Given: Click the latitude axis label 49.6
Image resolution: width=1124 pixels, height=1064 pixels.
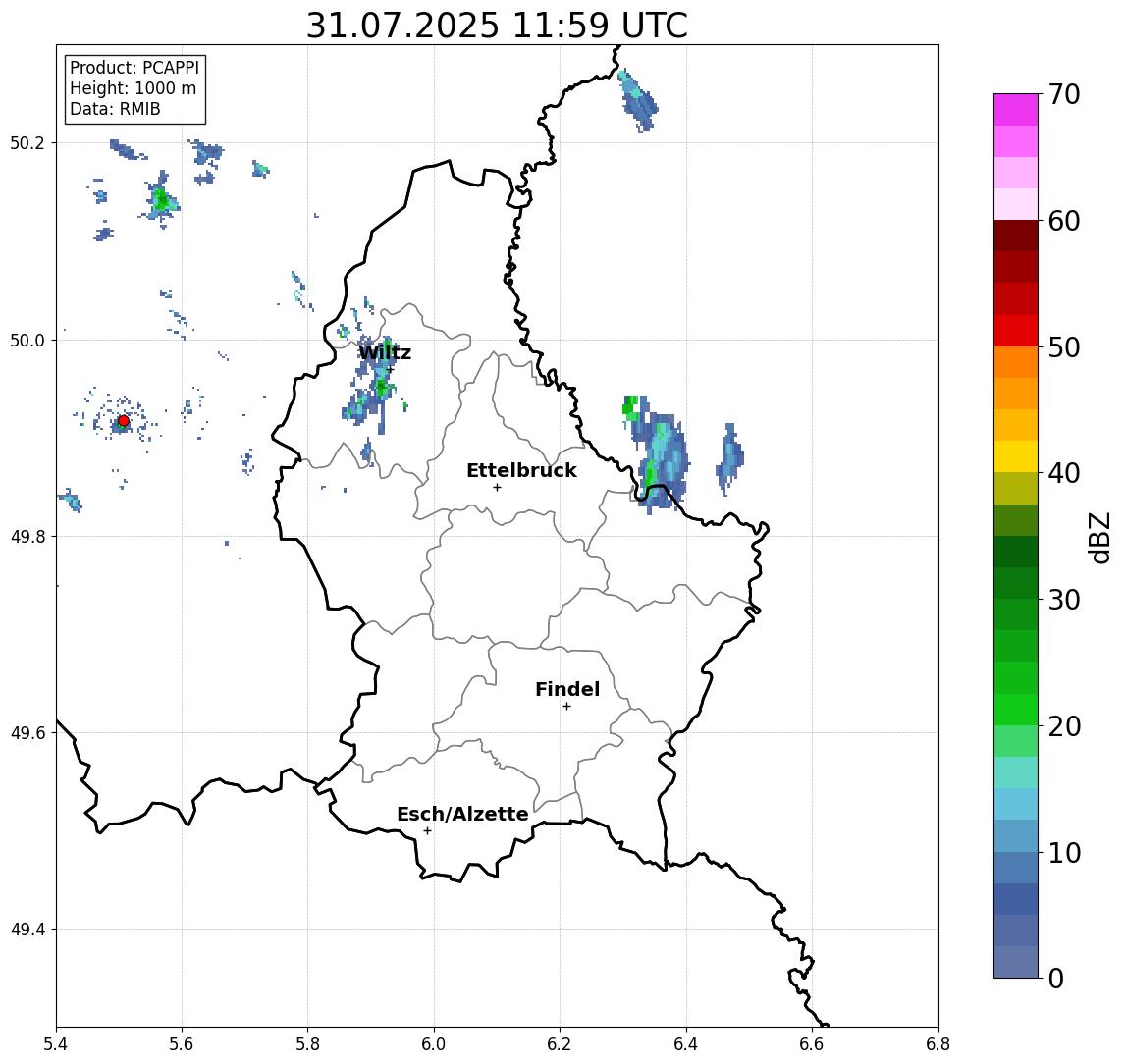Looking at the screenshot, I should coord(27,733).
